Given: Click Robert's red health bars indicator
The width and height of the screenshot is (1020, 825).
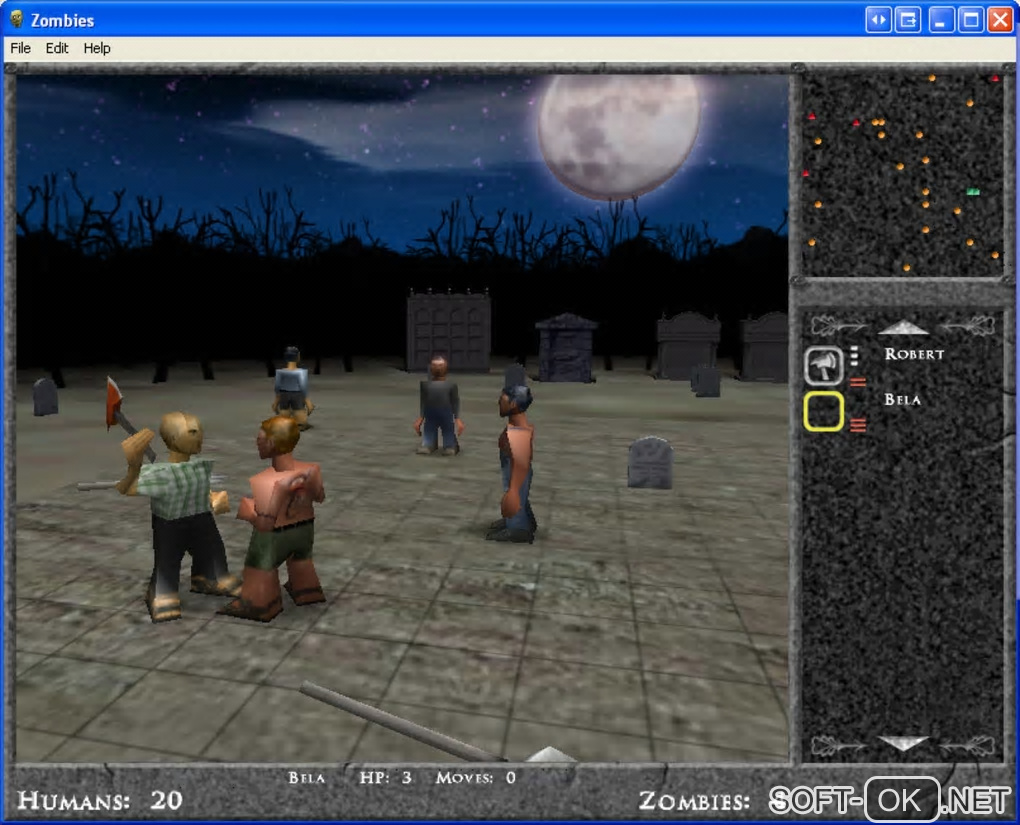Looking at the screenshot, I should click(858, 382).
